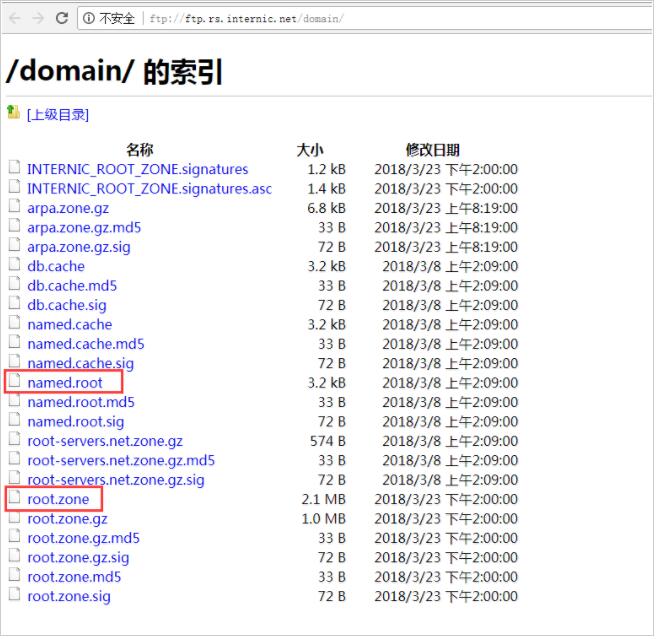
Task: Open named.cache.sig link
Action: (81, 364)
